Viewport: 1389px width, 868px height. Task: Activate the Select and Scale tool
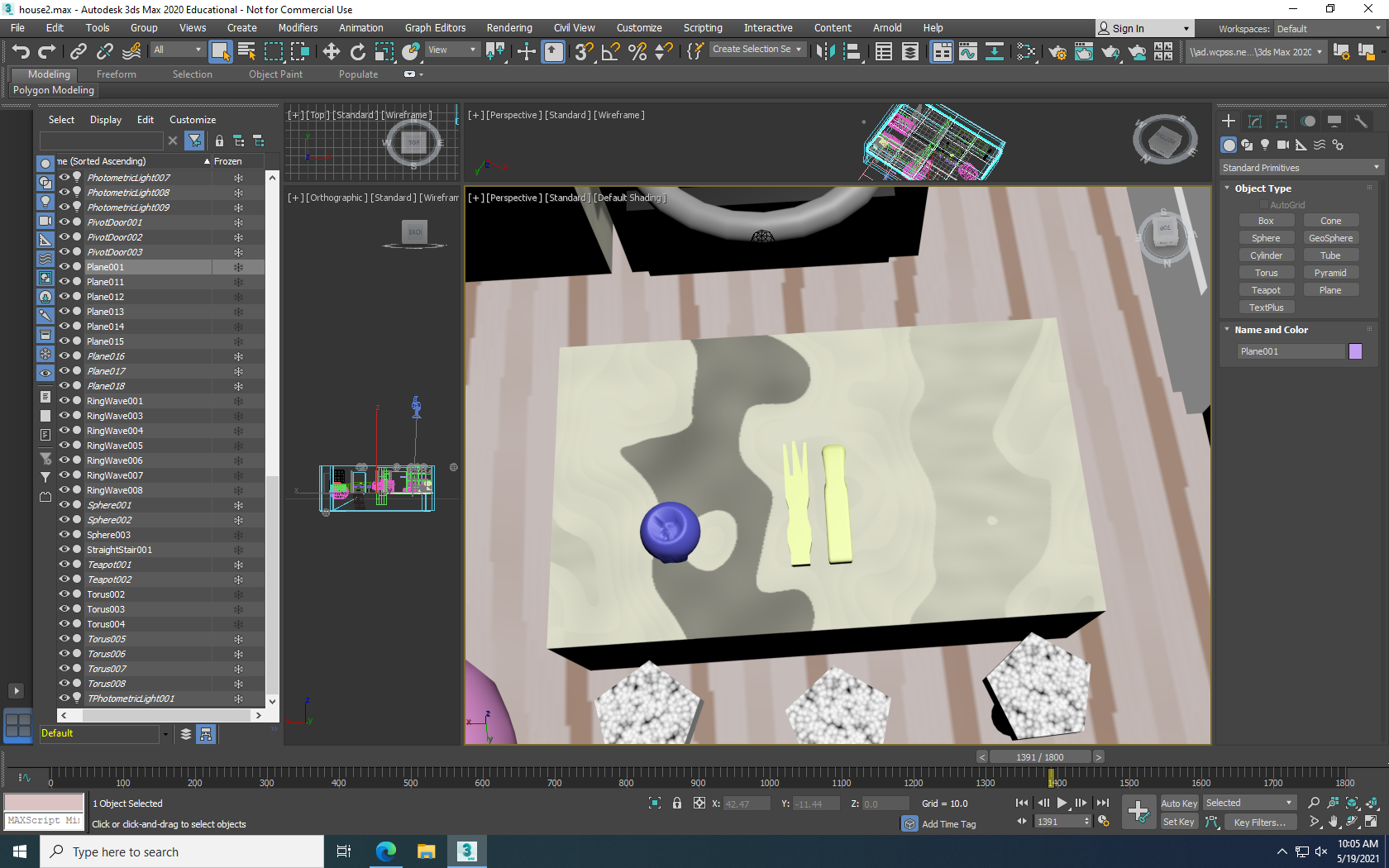point(384,51)
